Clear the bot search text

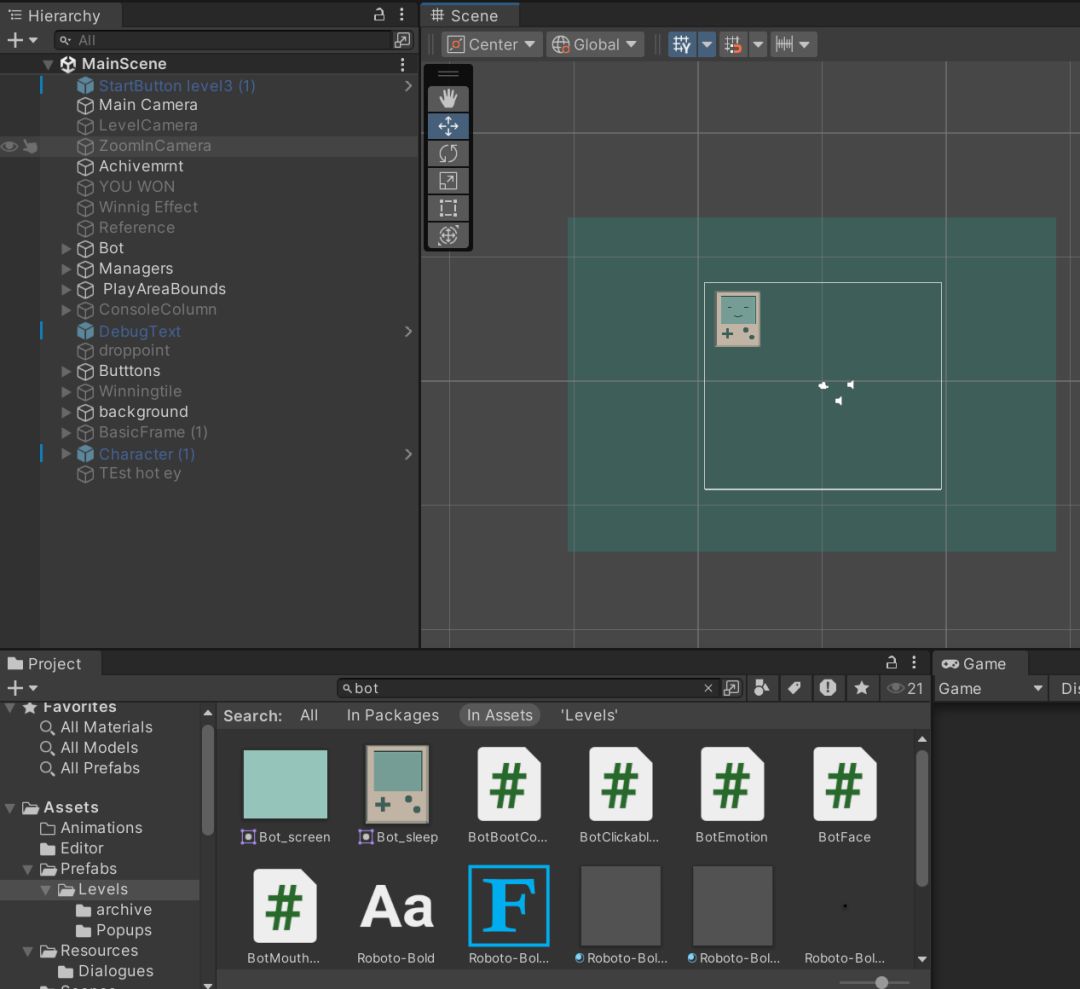pyautogui.click(x=708, y=688)
